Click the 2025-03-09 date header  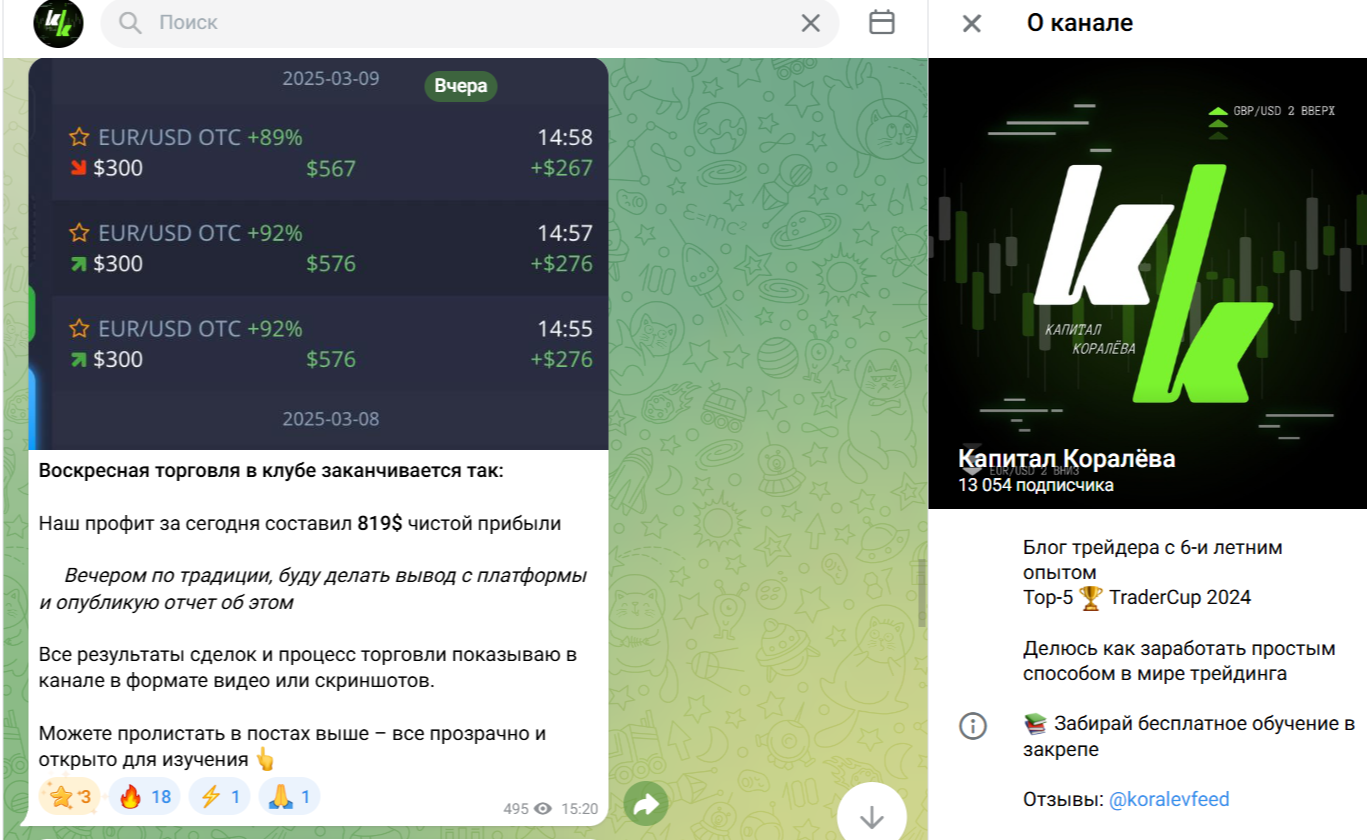(331, 79)
